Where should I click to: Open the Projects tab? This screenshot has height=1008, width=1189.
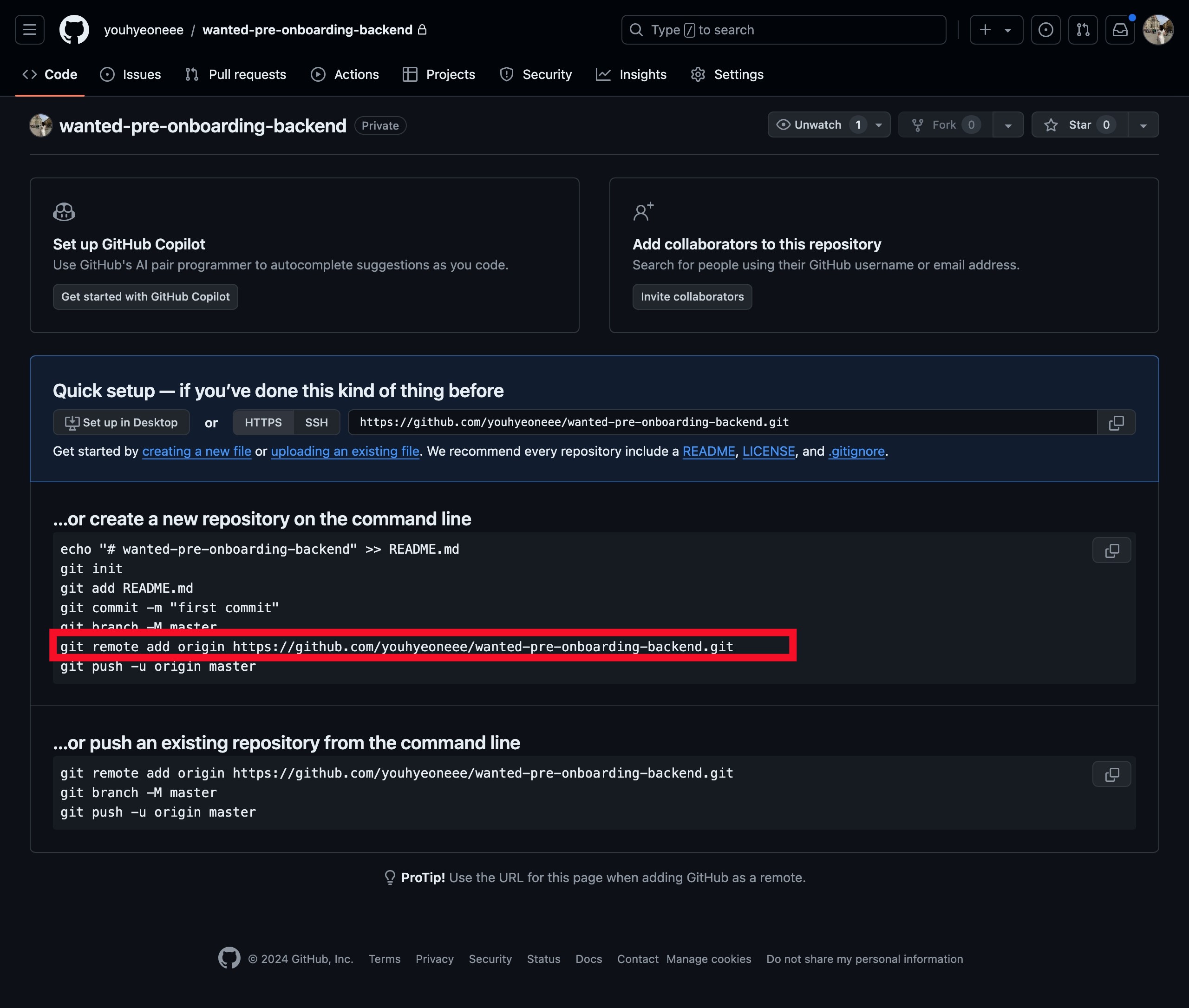tap(439, 74)
